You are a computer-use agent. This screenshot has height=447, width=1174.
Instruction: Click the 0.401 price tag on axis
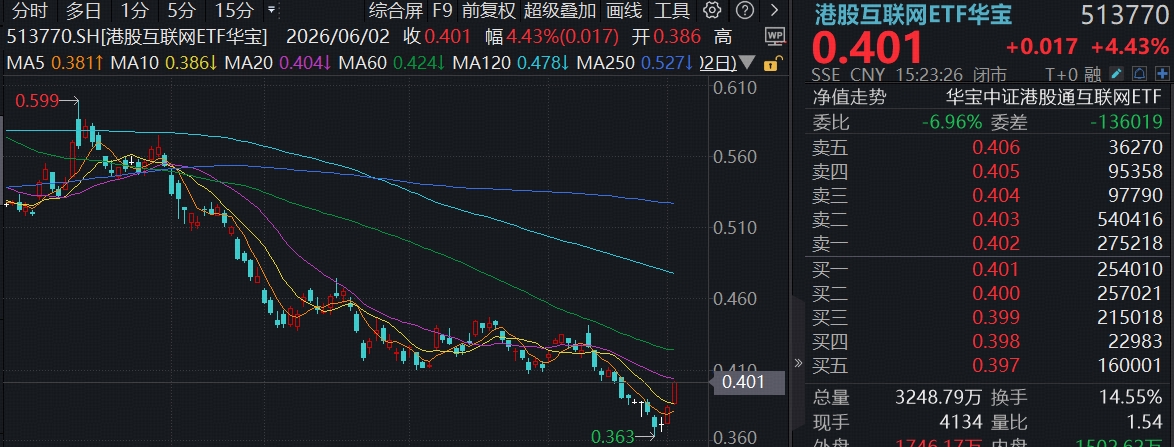click(x=749, y=383)
